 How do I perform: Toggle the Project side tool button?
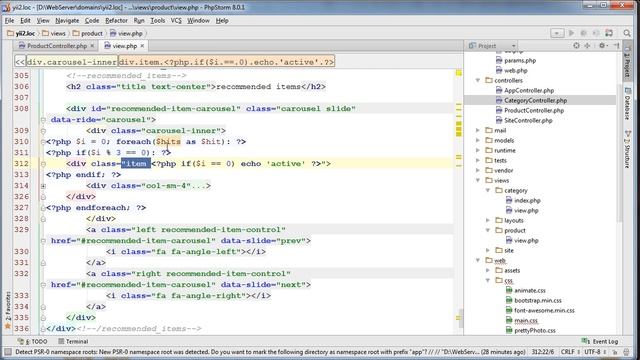[628, 60]
